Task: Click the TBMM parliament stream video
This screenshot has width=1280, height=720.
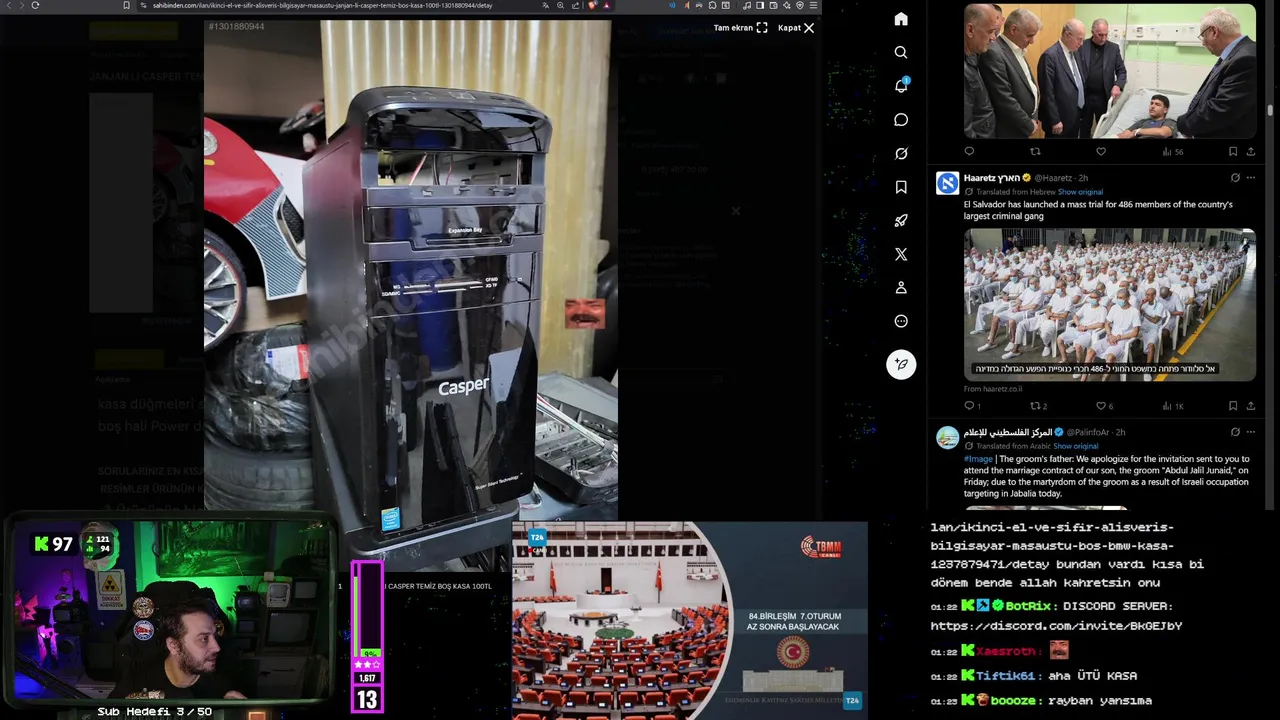Action: click(690, 620)
